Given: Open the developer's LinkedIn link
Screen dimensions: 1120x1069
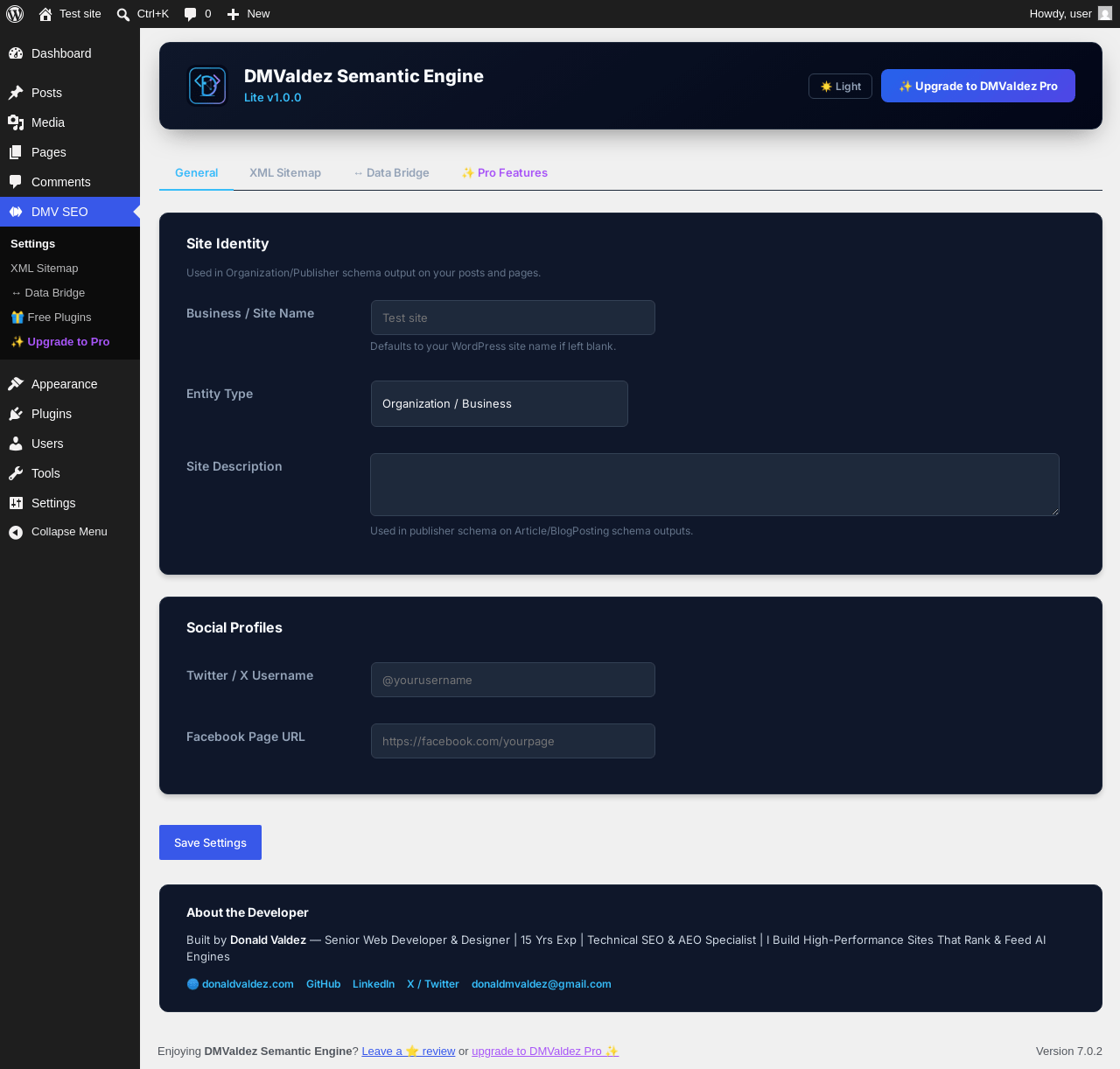Looking at the screenshot, I should [x=374, y=984].
